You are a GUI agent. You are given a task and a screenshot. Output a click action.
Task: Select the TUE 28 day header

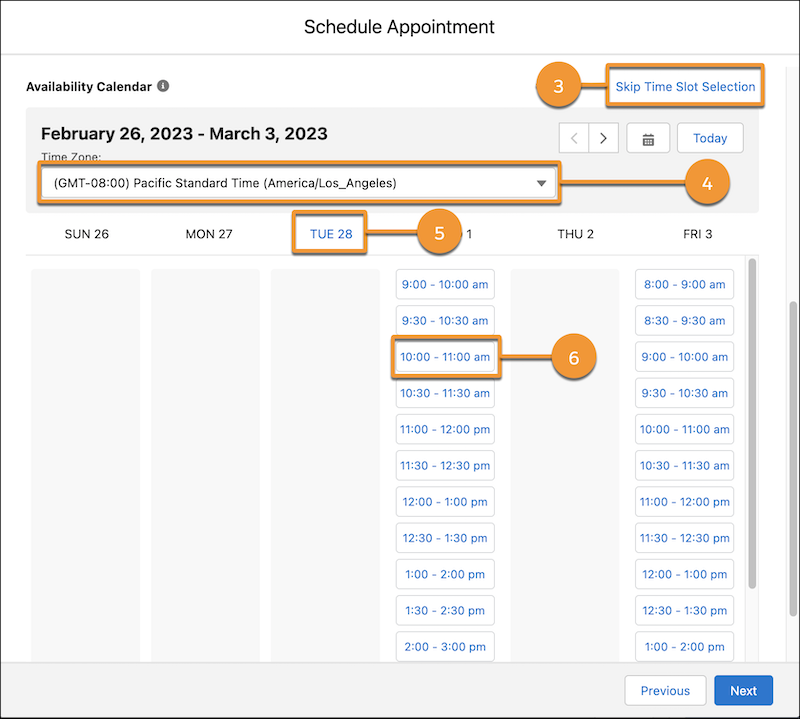click(x=329, y=233)
